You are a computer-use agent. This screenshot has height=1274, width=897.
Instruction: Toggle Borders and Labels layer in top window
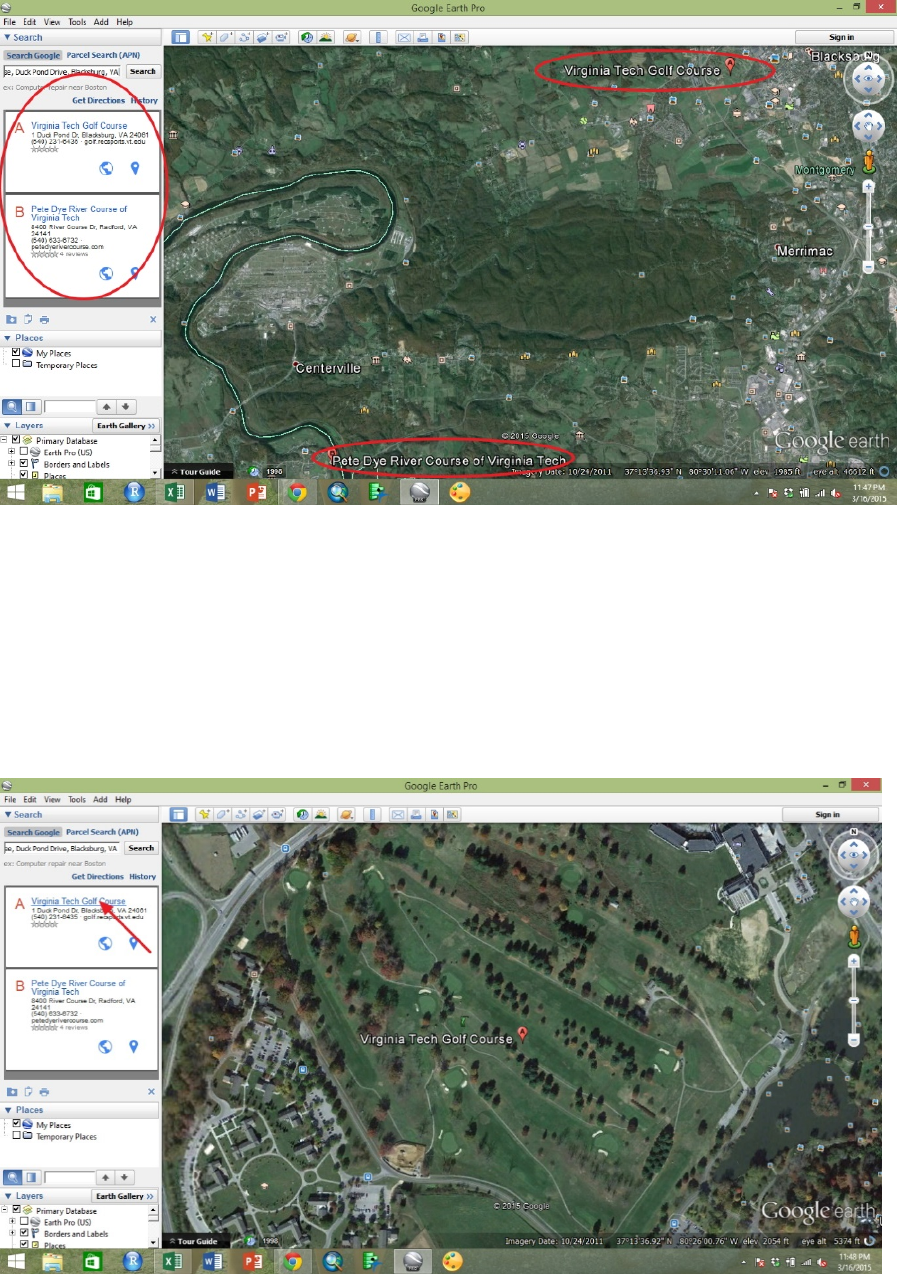24,464
